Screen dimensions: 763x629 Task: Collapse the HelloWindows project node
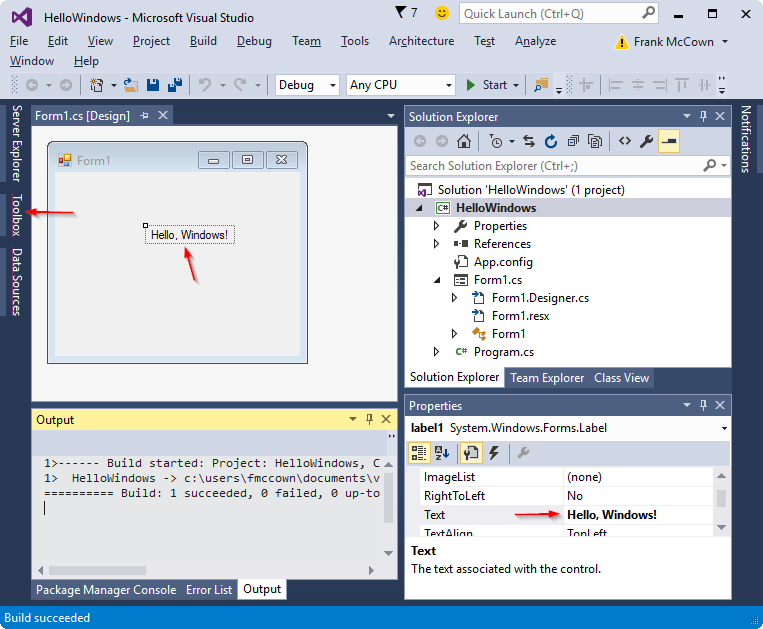pyautogui.click(x=419, y=208)
